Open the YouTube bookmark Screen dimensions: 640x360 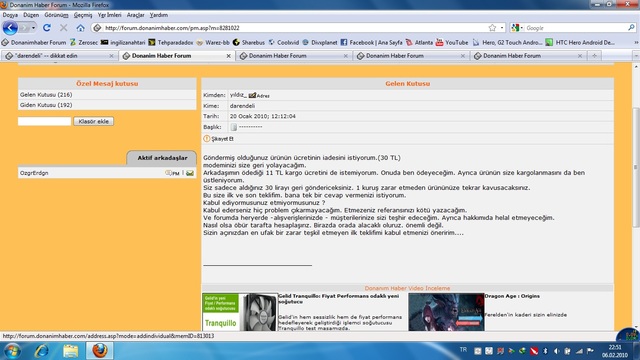[x=452, y=42]
